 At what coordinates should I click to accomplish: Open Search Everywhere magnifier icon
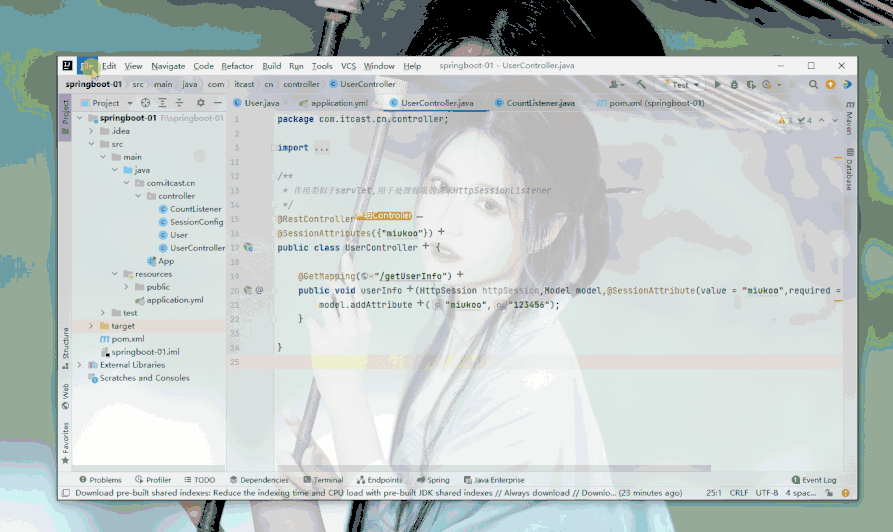click(x=813, y=84)
